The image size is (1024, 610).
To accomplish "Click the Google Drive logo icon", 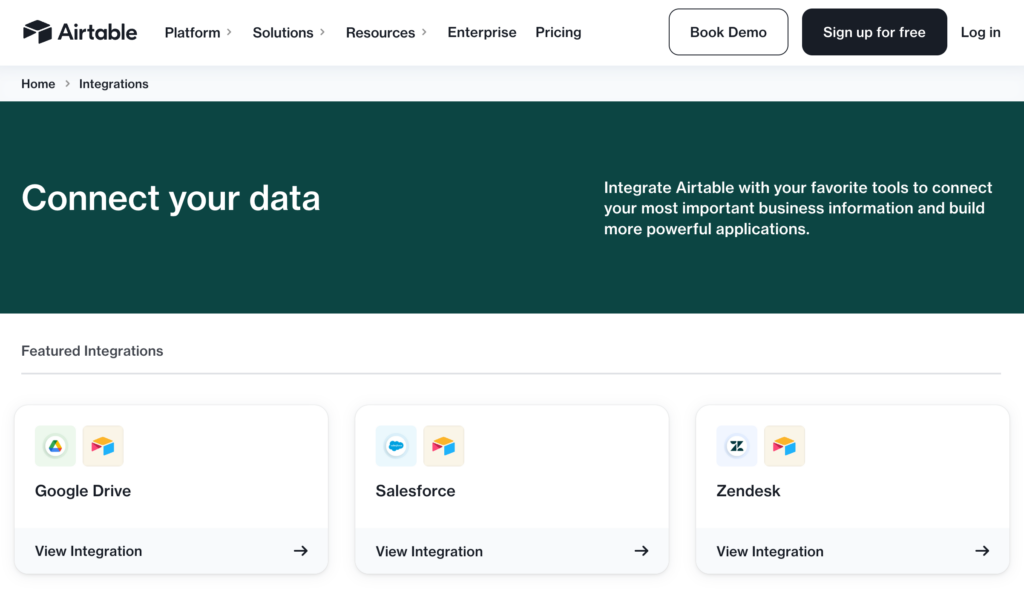I will 55,446.
